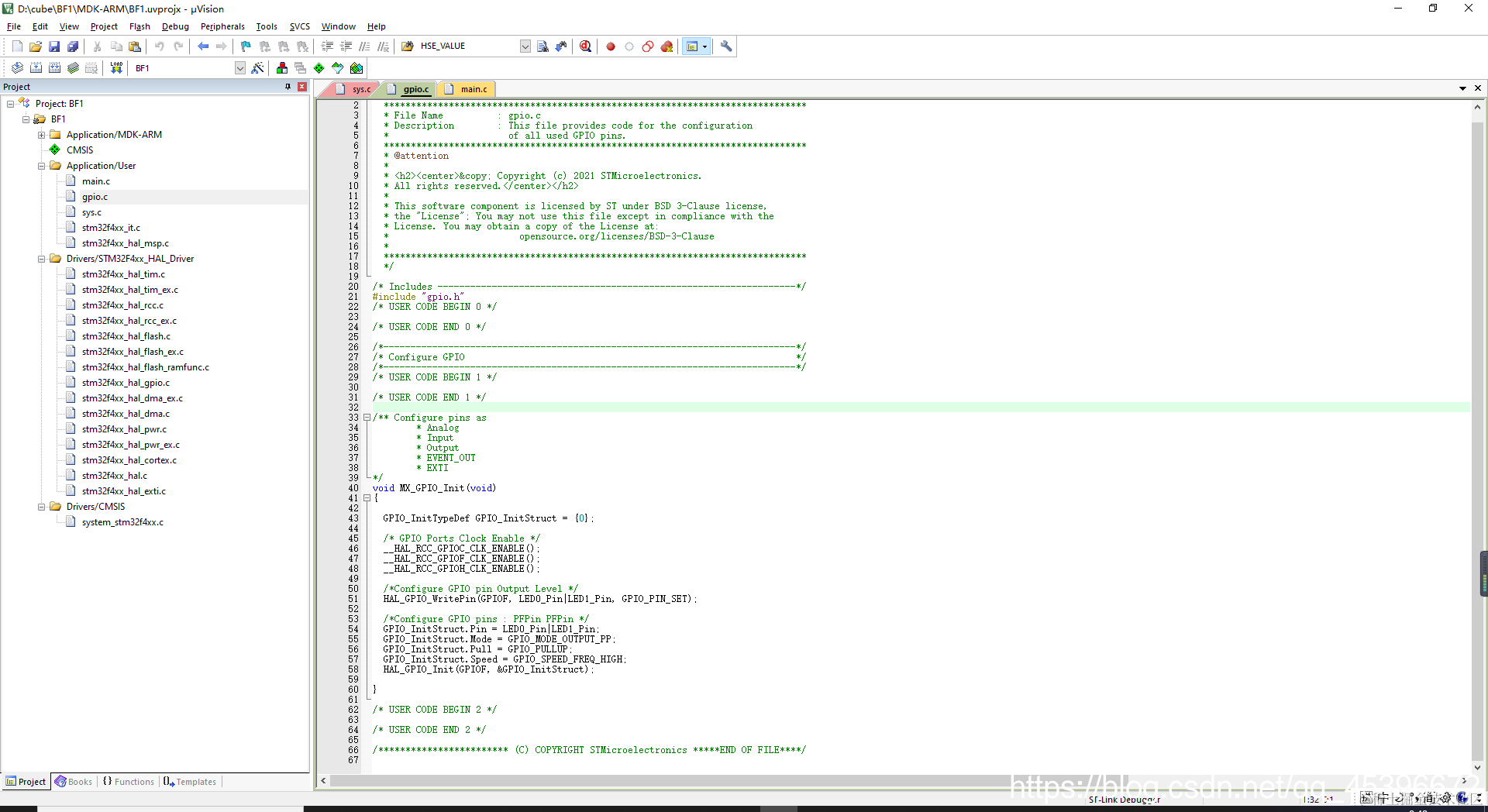Open the editor tab list dropdown
This screenshot has width=1488, height=812.
click(x=1462, y=88)
